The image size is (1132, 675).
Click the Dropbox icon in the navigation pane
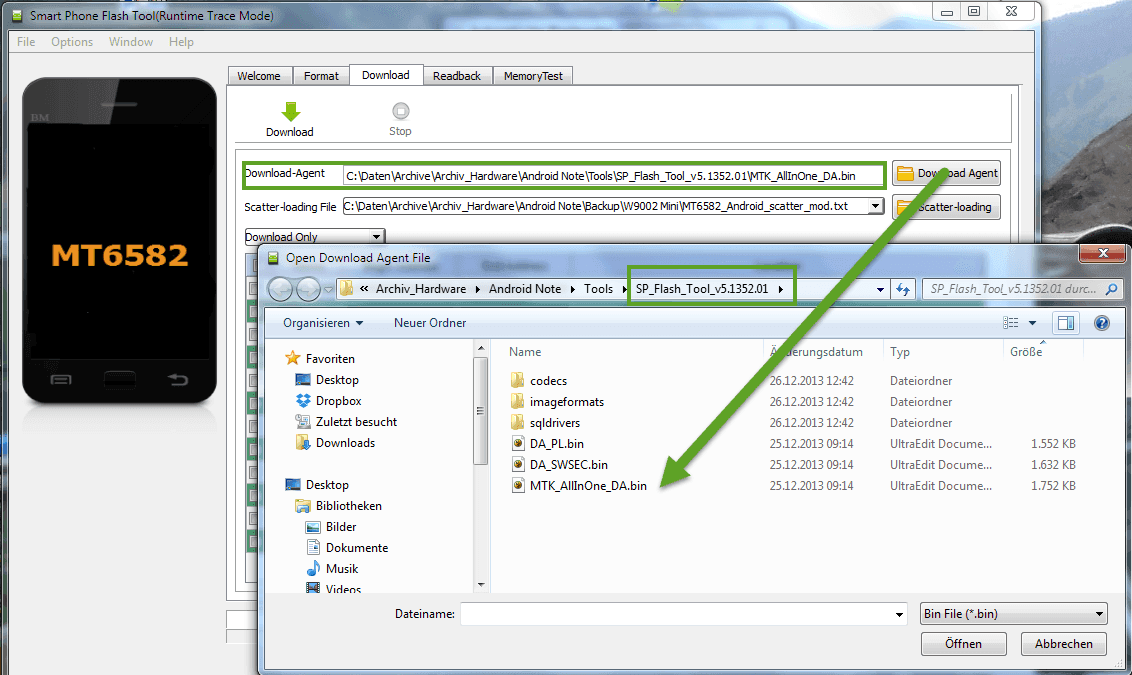303,401
